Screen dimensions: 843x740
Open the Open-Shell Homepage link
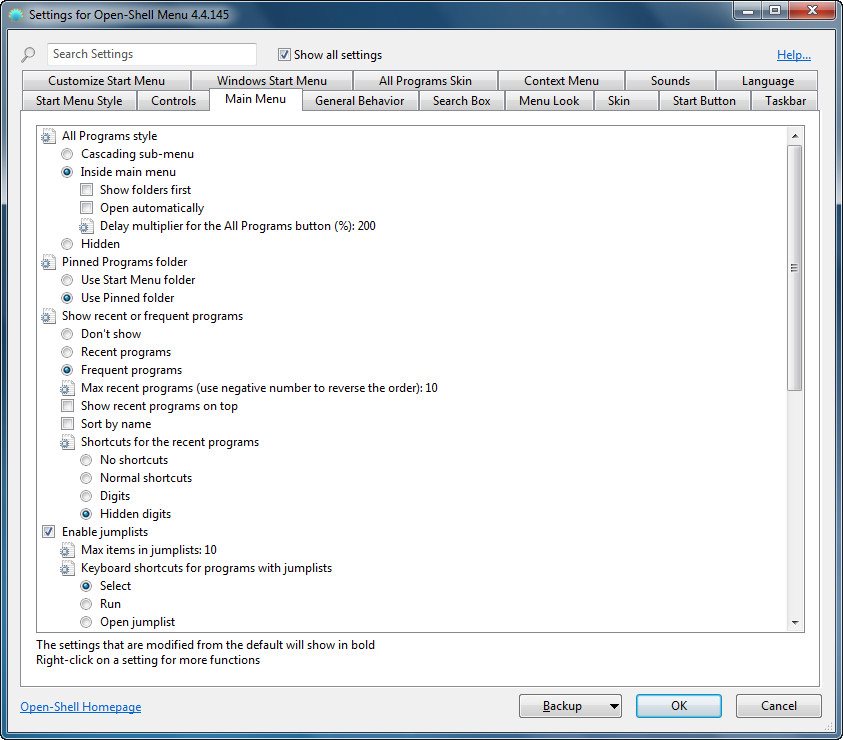click(81, 707)
